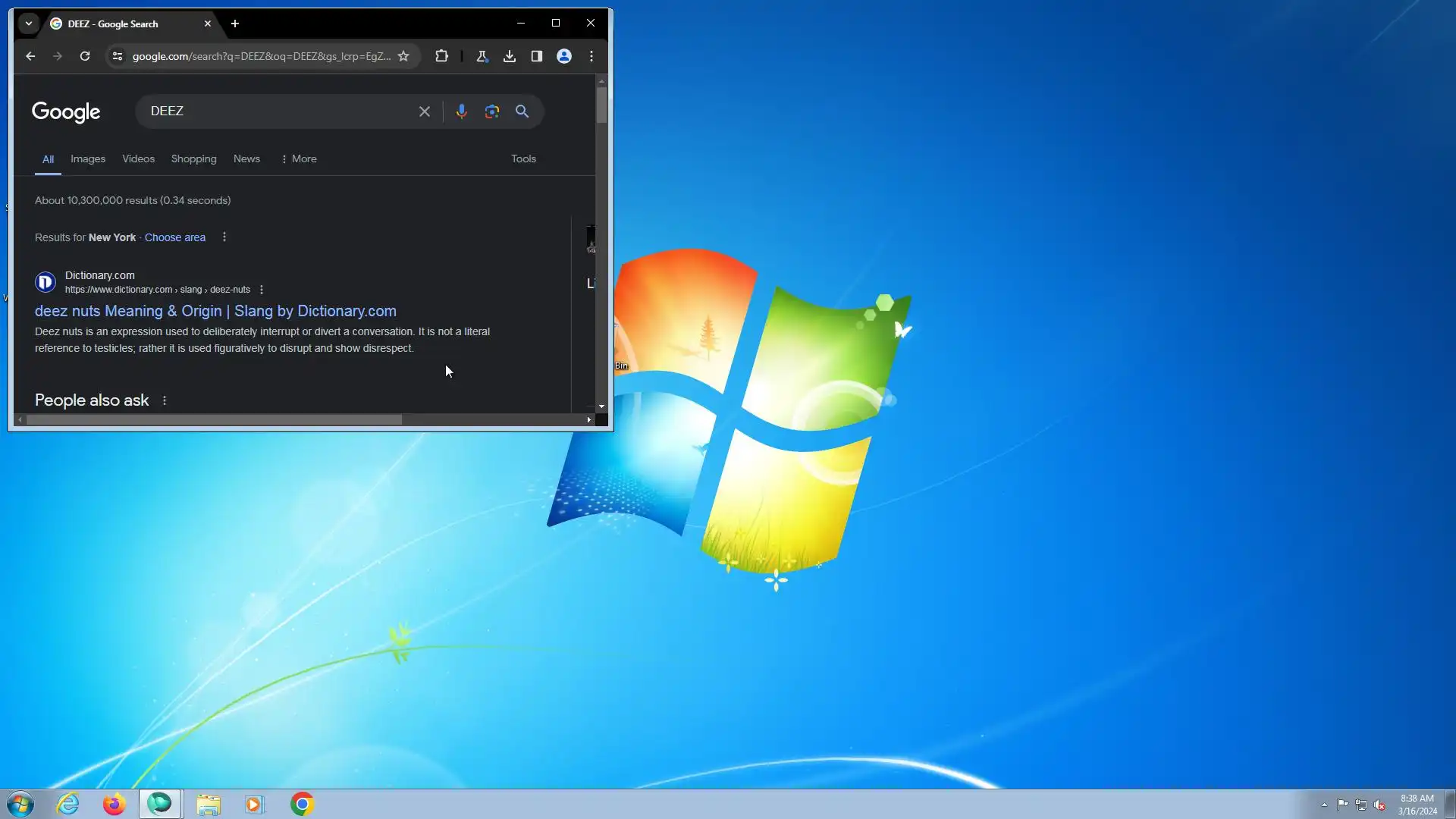The width and height of the screenshot is (1456, 819).
Task: Click the magnifying glass search button
Action: tap(522, 111)
